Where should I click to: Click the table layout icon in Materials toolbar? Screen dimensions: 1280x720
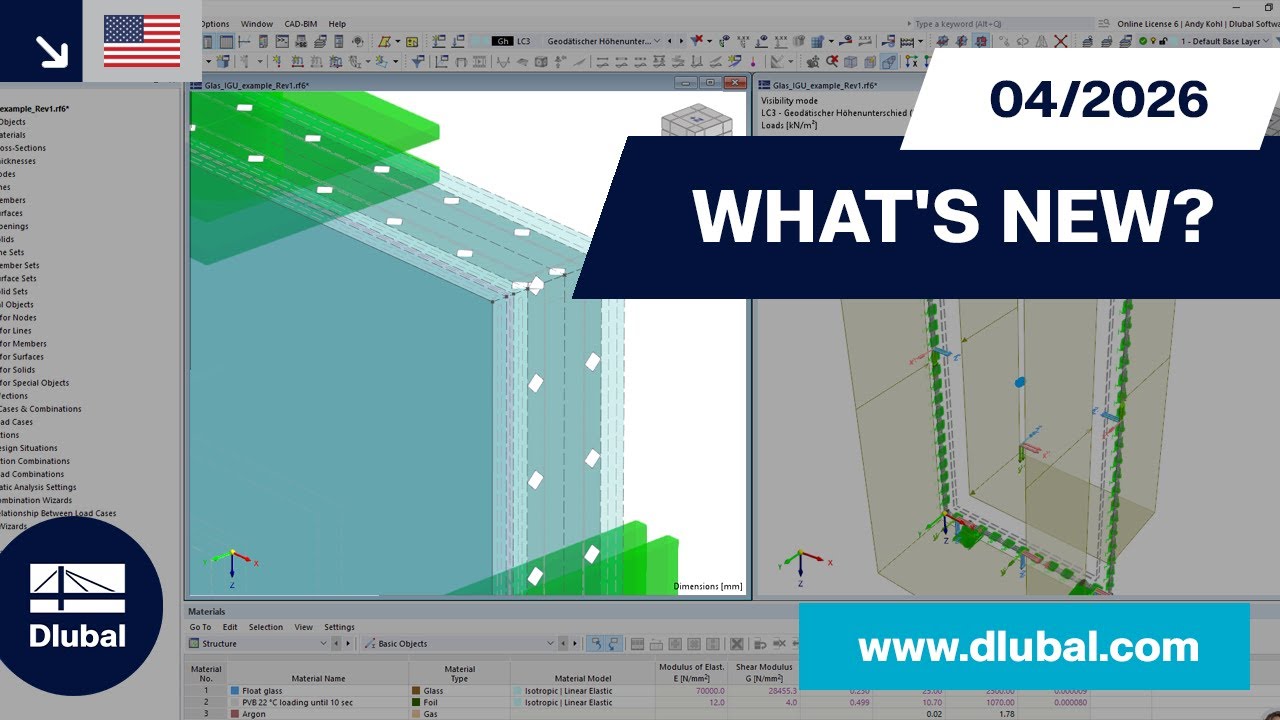pyautogui.click(x=637, y=644)
